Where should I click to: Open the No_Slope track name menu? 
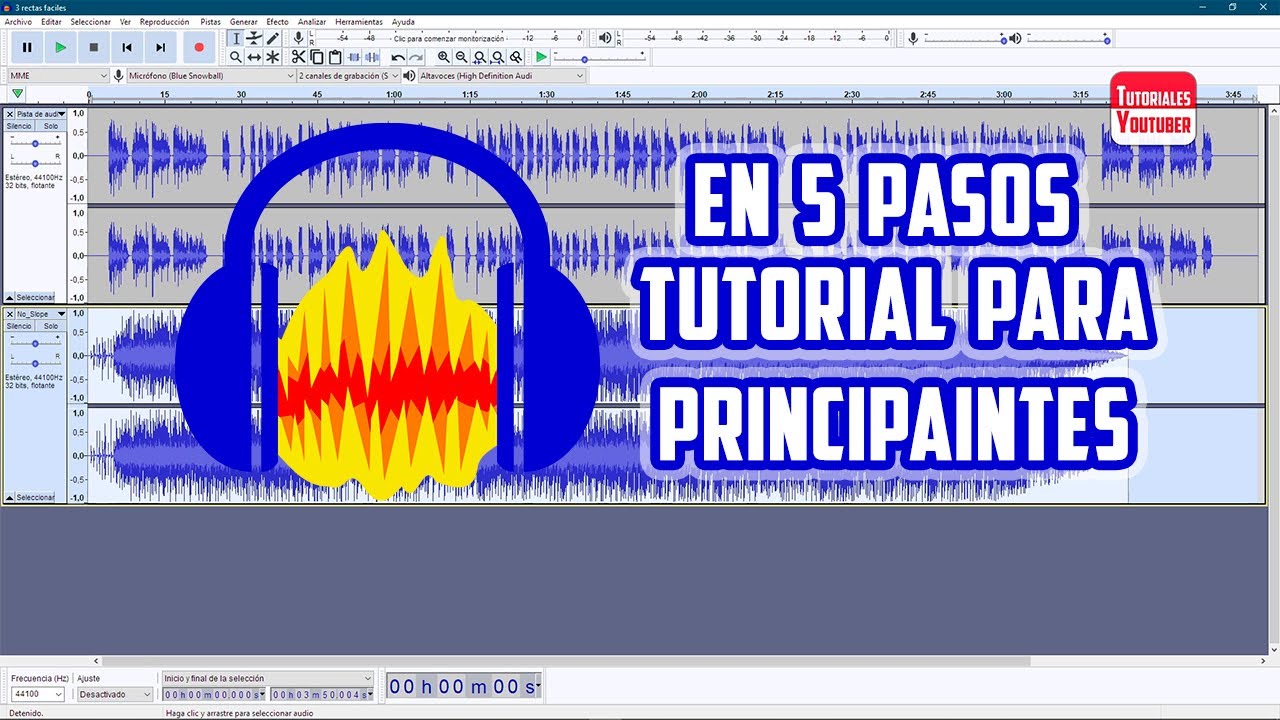pyautogui.click(x=40, y=314)
